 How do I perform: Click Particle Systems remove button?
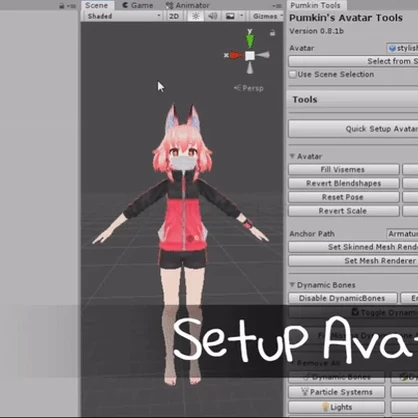coord(337,392)
